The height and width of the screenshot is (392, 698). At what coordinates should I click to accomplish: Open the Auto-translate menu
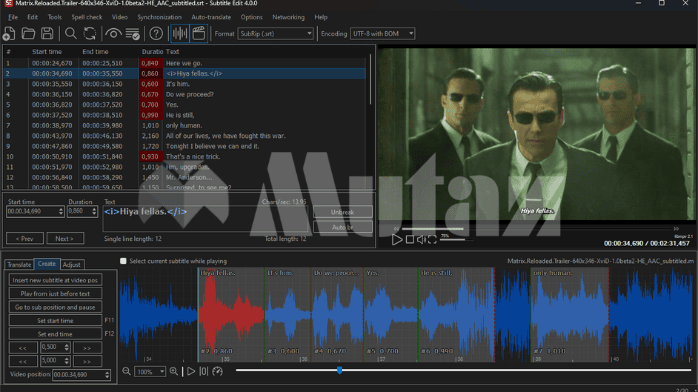211,17
